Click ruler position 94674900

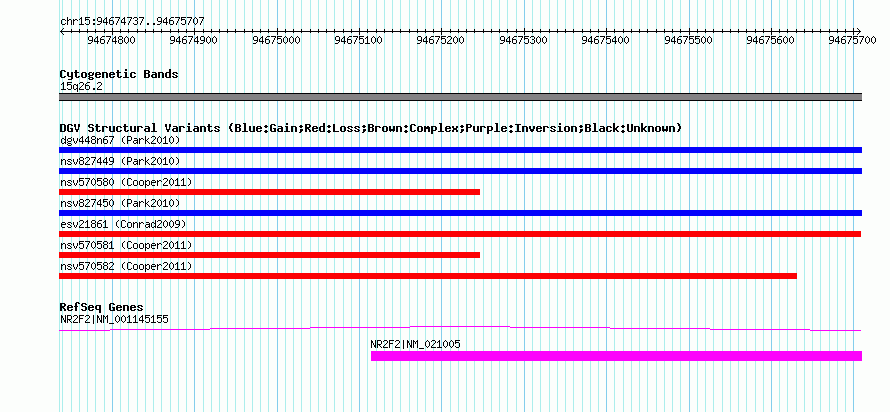[x=194, y=40]
